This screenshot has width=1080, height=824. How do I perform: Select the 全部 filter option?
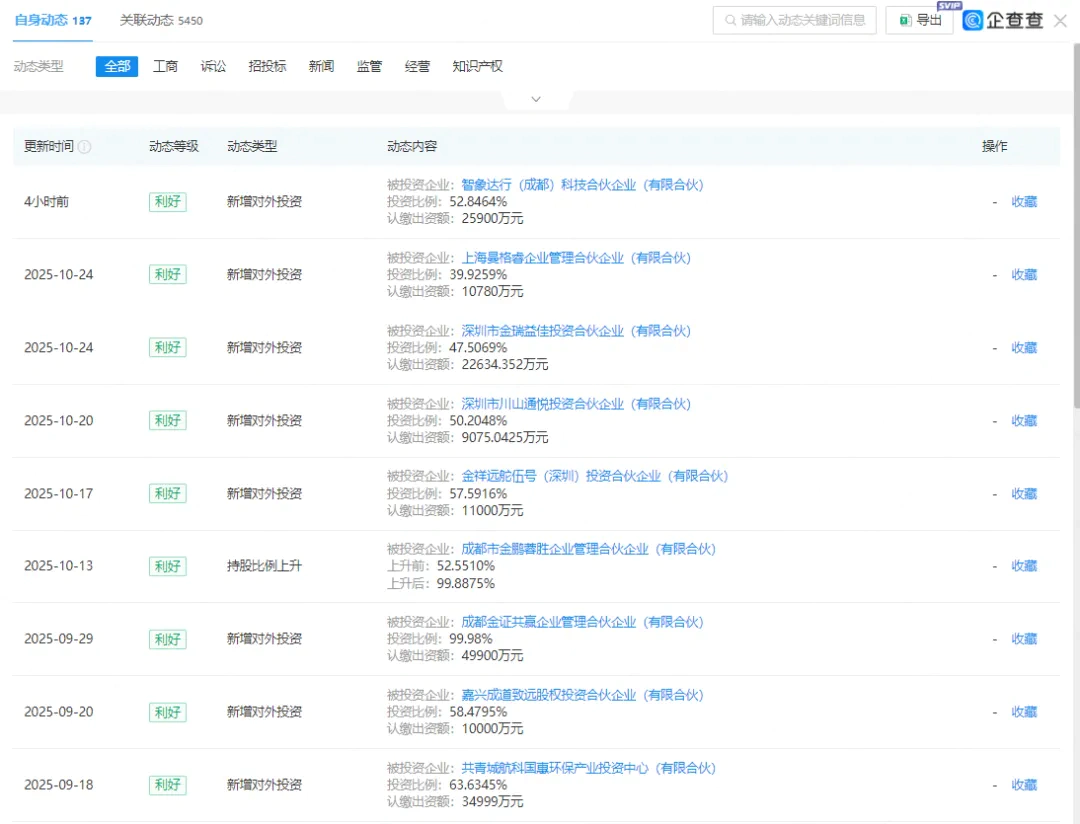point(117,66)
